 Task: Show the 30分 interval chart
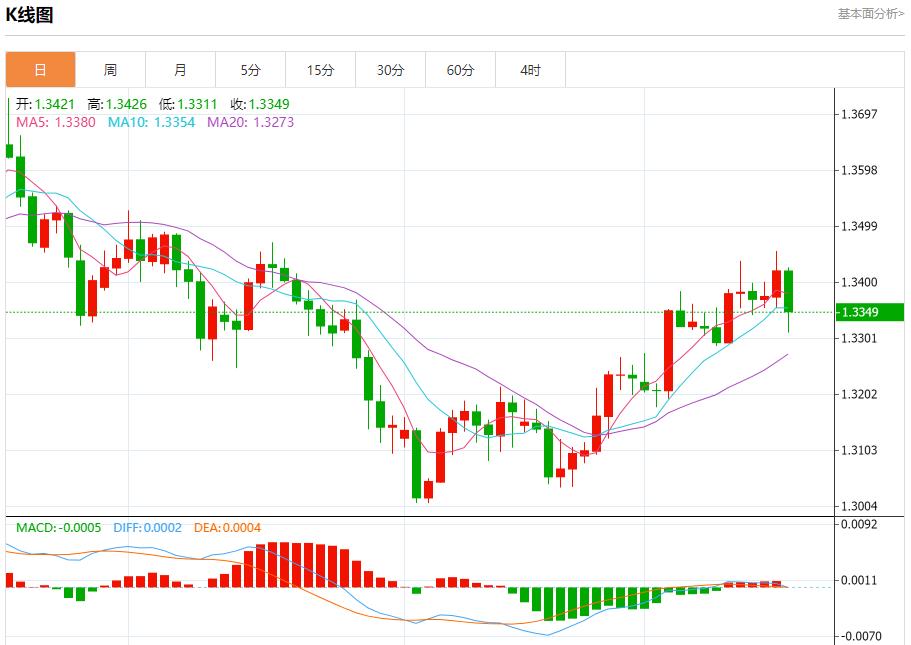pos(391,70)
